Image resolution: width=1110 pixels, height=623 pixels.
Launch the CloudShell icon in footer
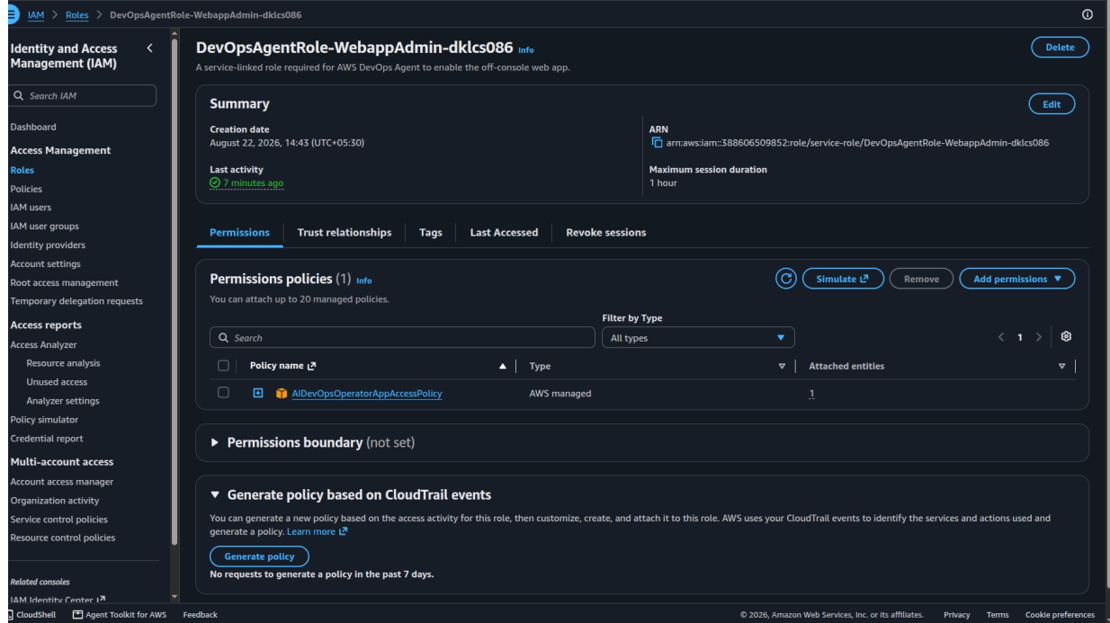click(x=10, y=615)
